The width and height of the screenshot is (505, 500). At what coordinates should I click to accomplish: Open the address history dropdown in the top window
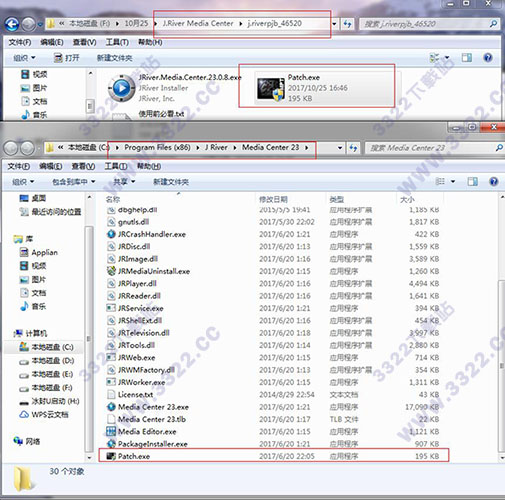coord(334,24)
